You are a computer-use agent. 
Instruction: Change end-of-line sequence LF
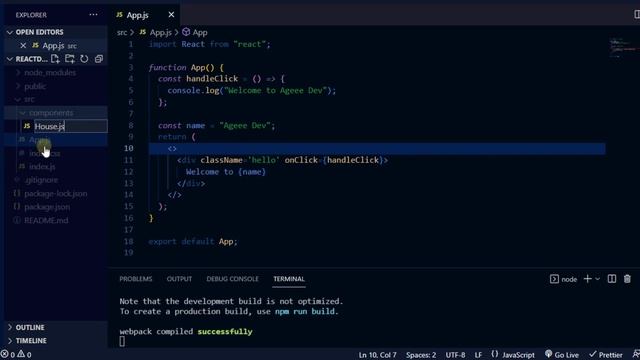tap(478, 355)
